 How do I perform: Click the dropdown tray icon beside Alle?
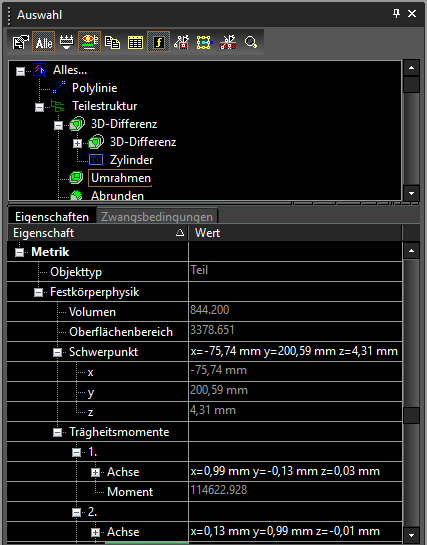click(x=66, y=42)
